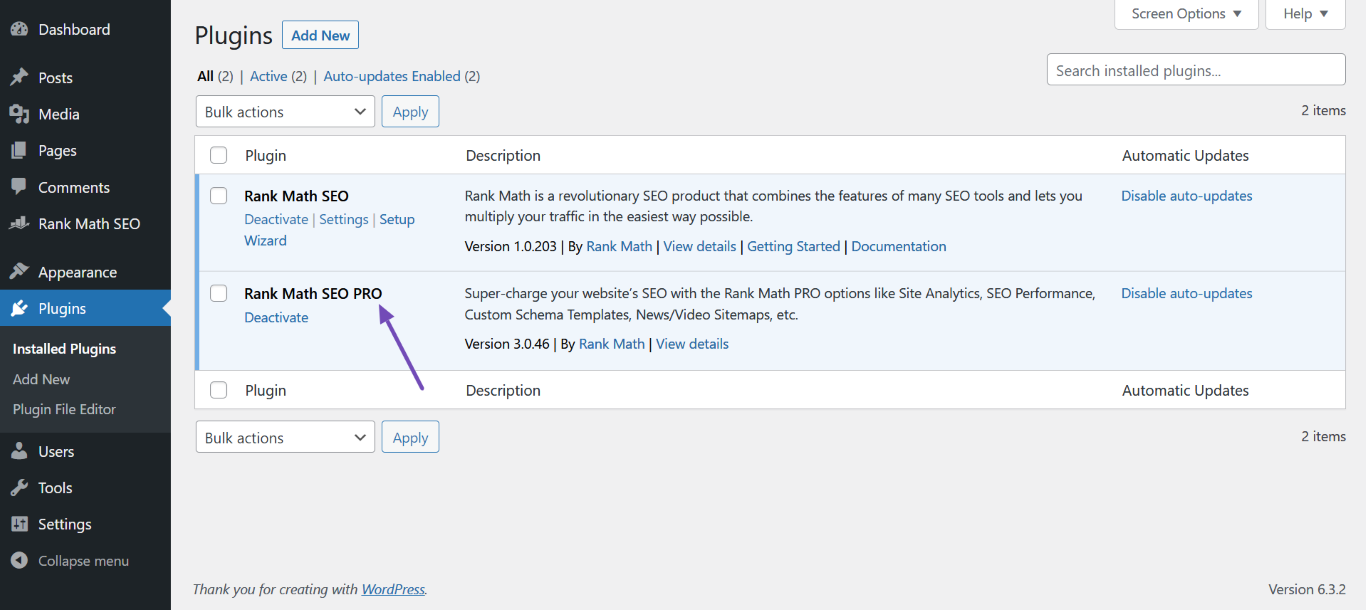This screenshot has height=610, width=1366.
Task: Tick the select-all checkbox in table header
Action: coord(218,155)
